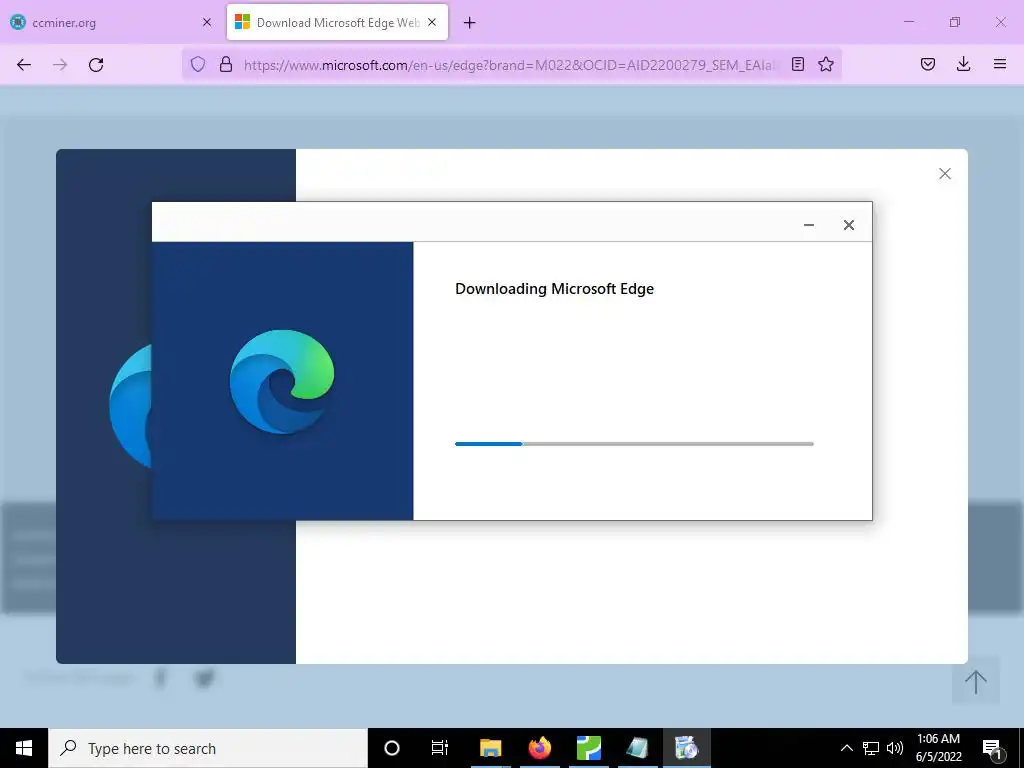Open the Firefox downloads panel

point(963,64)
